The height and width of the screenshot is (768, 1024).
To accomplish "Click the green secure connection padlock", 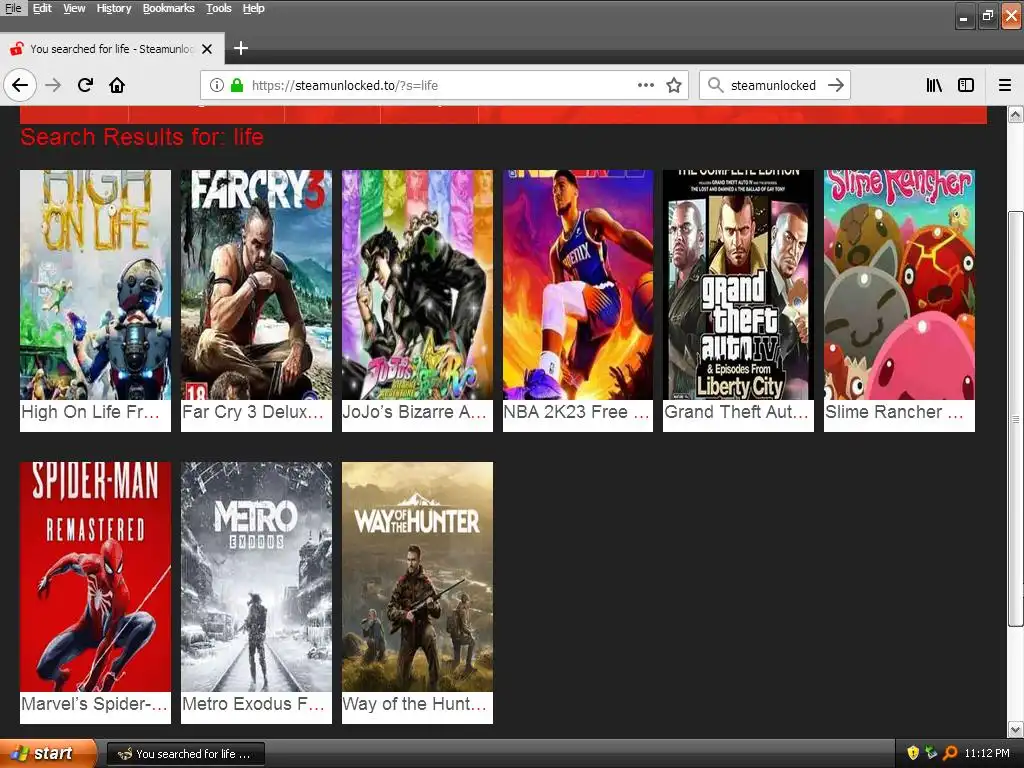I will pos(237,85).
